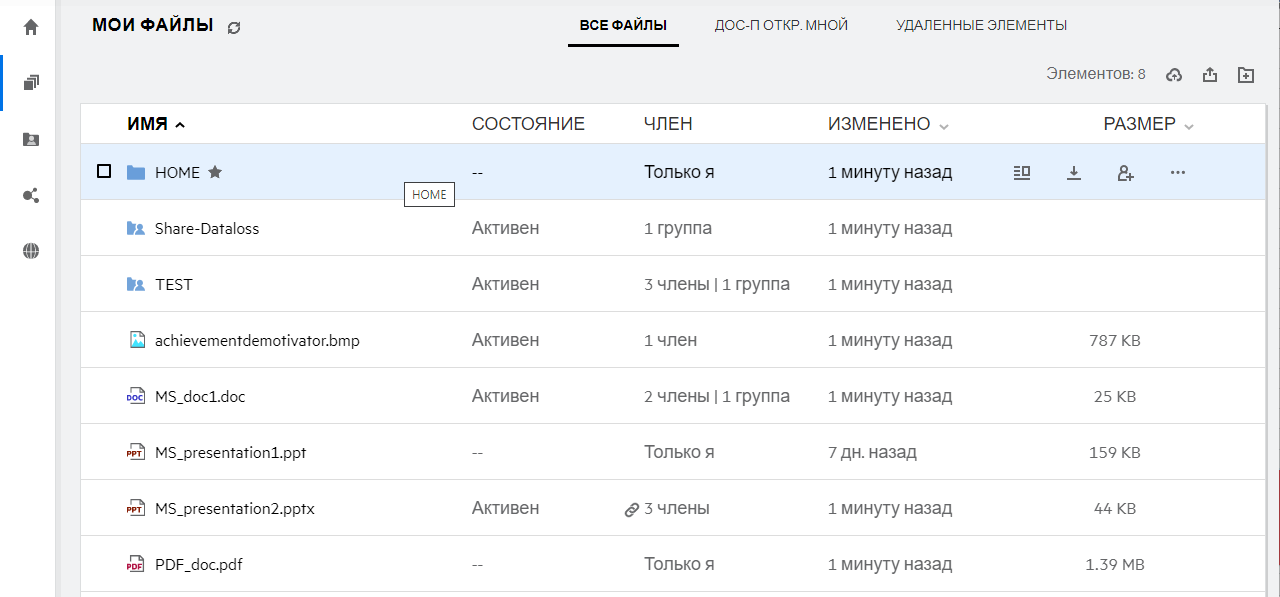Download the HOME folder via row icon
Viewport: 1280px width, 597px height.
click(1074, 173)
